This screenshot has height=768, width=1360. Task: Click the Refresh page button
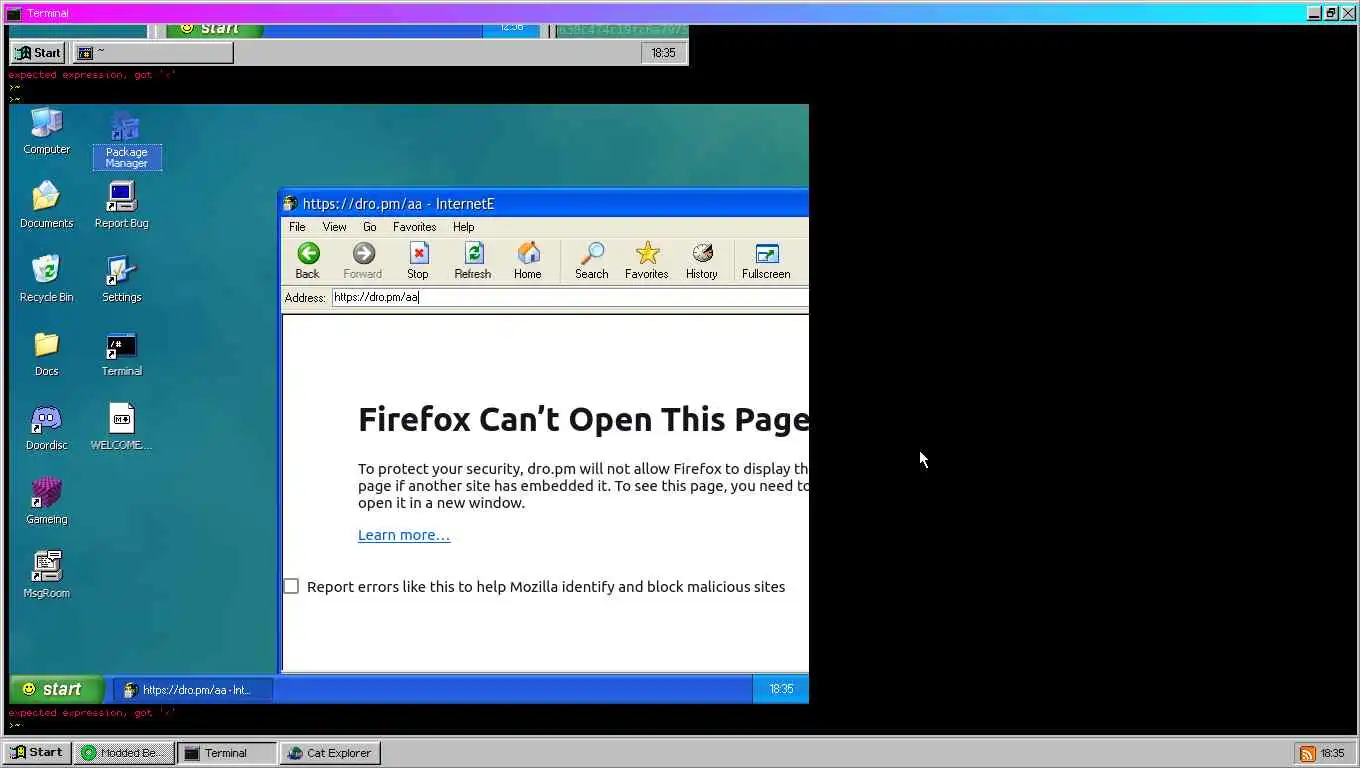[x=473, y=261]
